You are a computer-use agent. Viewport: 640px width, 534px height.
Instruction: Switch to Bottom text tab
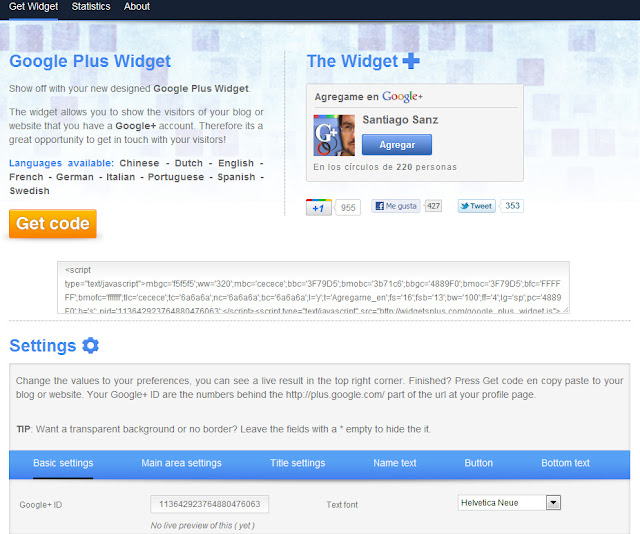coord(565,463)
